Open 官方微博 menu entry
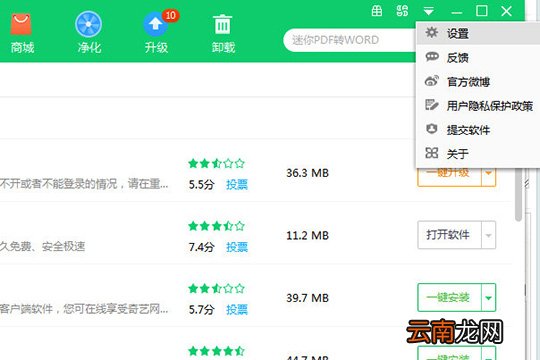Viewport: 540px width, 360px height. (478, 82)
